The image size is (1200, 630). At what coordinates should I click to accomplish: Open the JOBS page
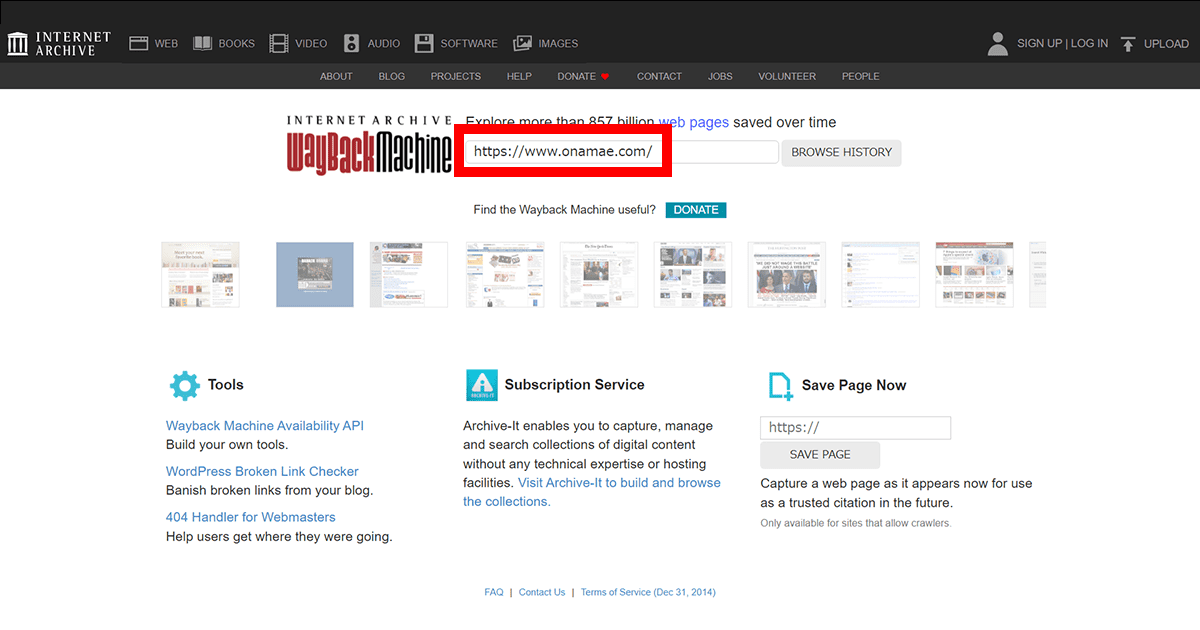click(720, 76)
